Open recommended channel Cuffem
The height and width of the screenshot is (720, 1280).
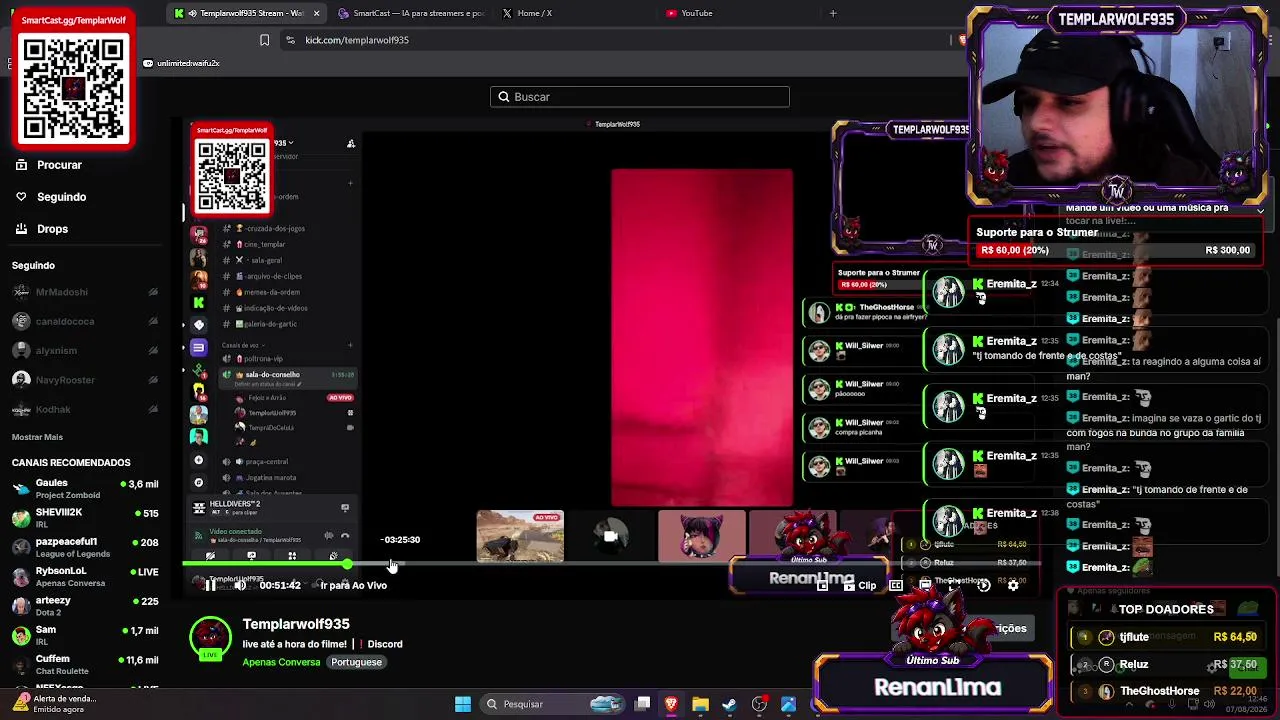[x=85, y=663]
